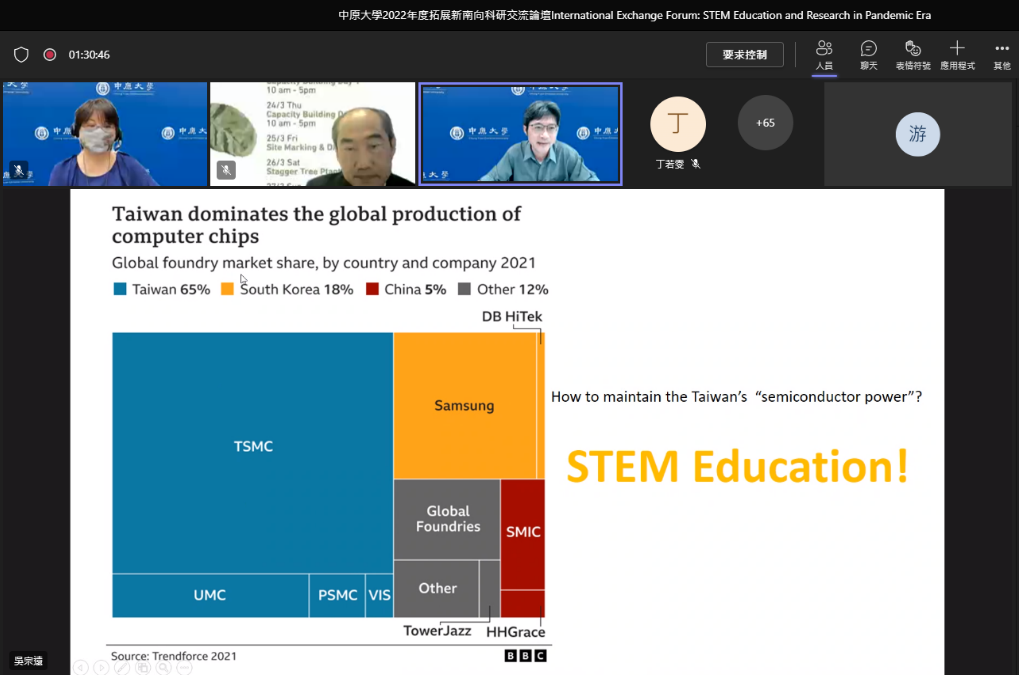Click the BBC logo on the slide
Viewport: 1019px width, 675px height.
(526, 656)
